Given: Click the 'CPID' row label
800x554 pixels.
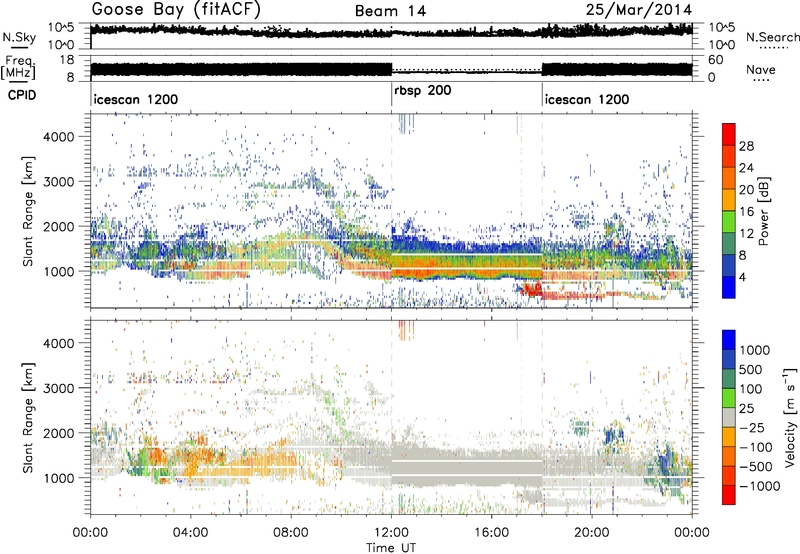Looking at the screenshot, I should [22, 95].
